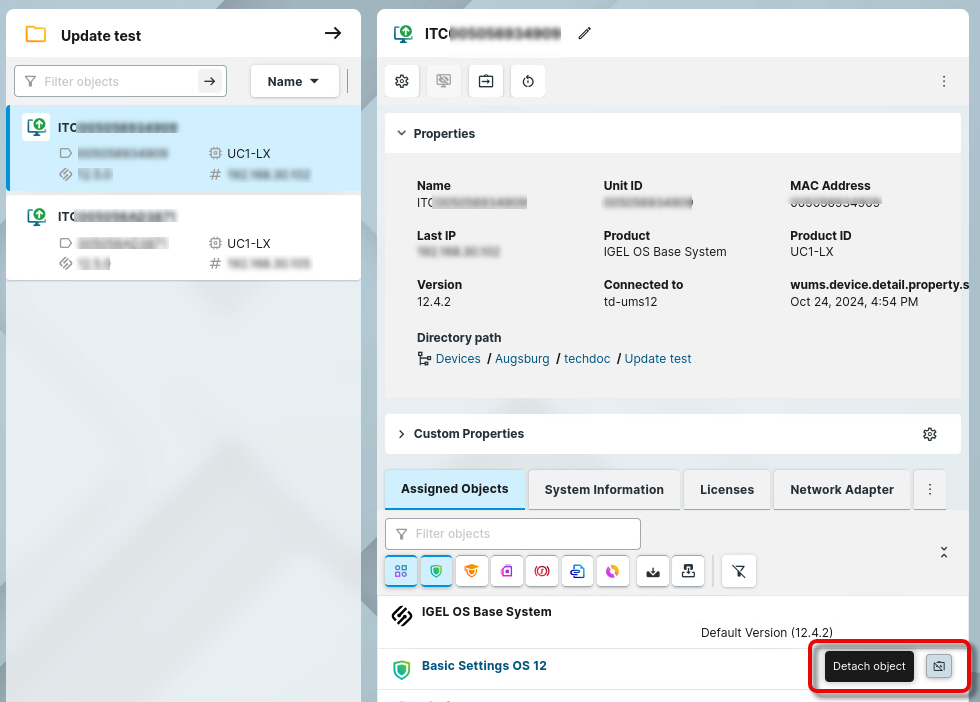The width and height of the screenshot is (980, 702).
Task: Click the reboot/power timer toolbar icon
Action: tap(528, 81)
